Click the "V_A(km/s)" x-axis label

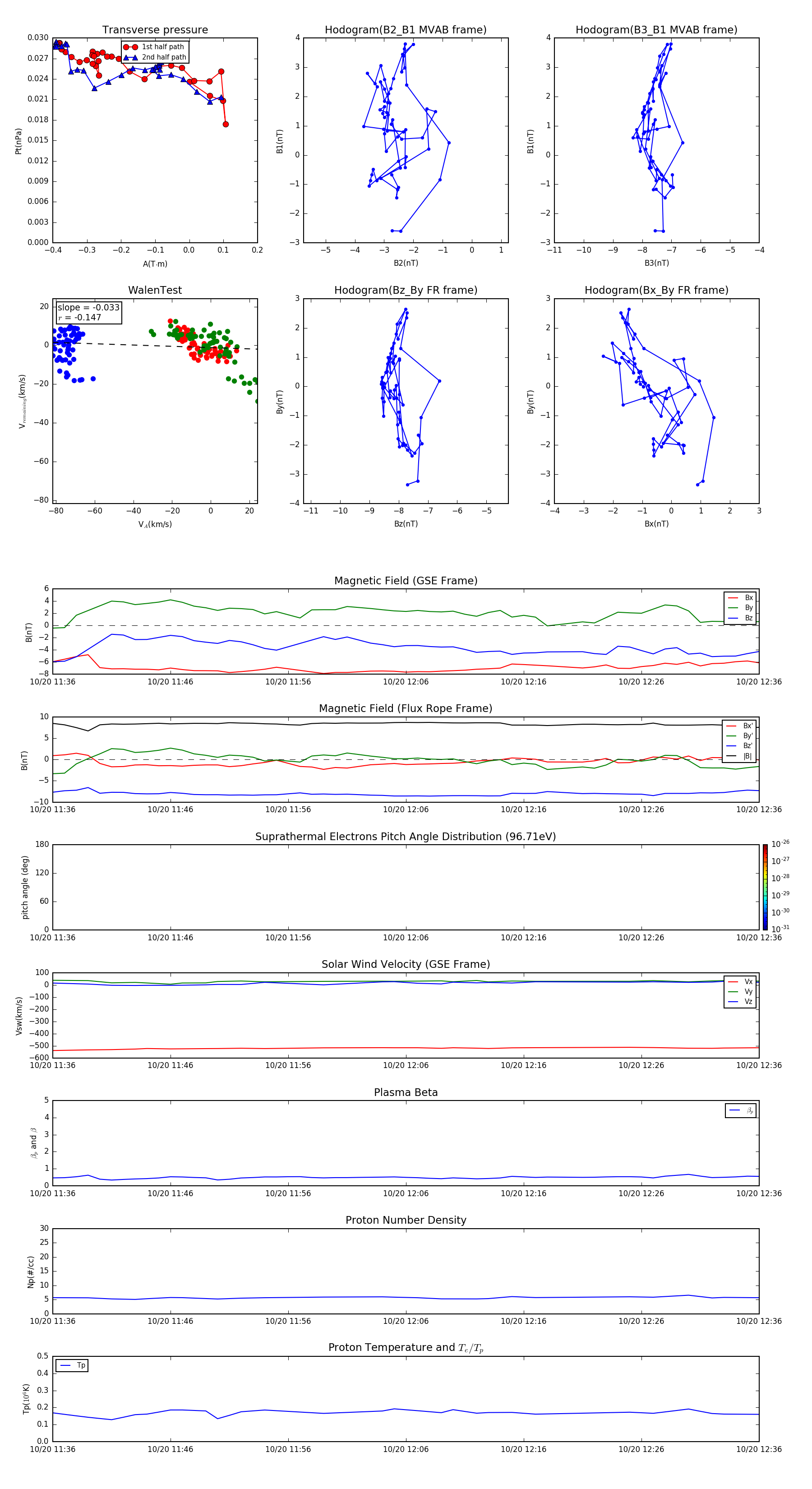[155, 524]
